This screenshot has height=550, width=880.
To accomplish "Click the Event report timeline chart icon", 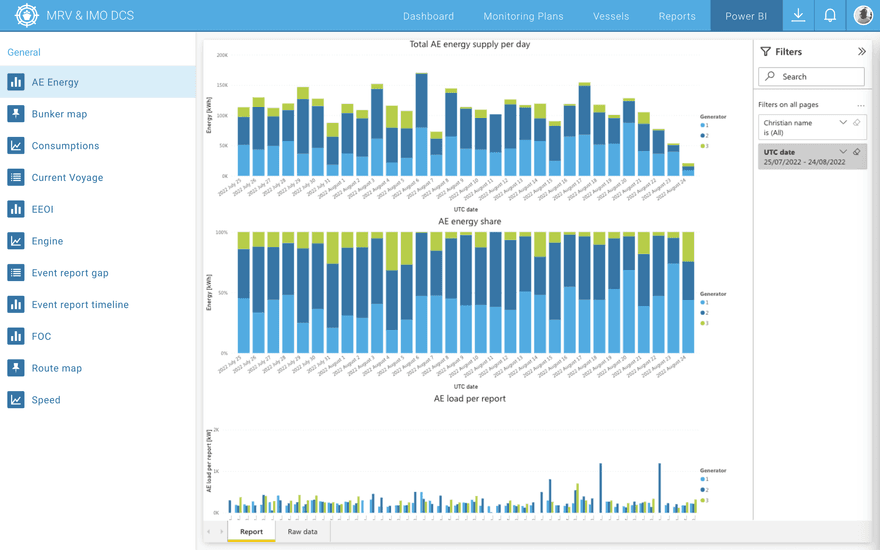I will [x=16, y=304].
